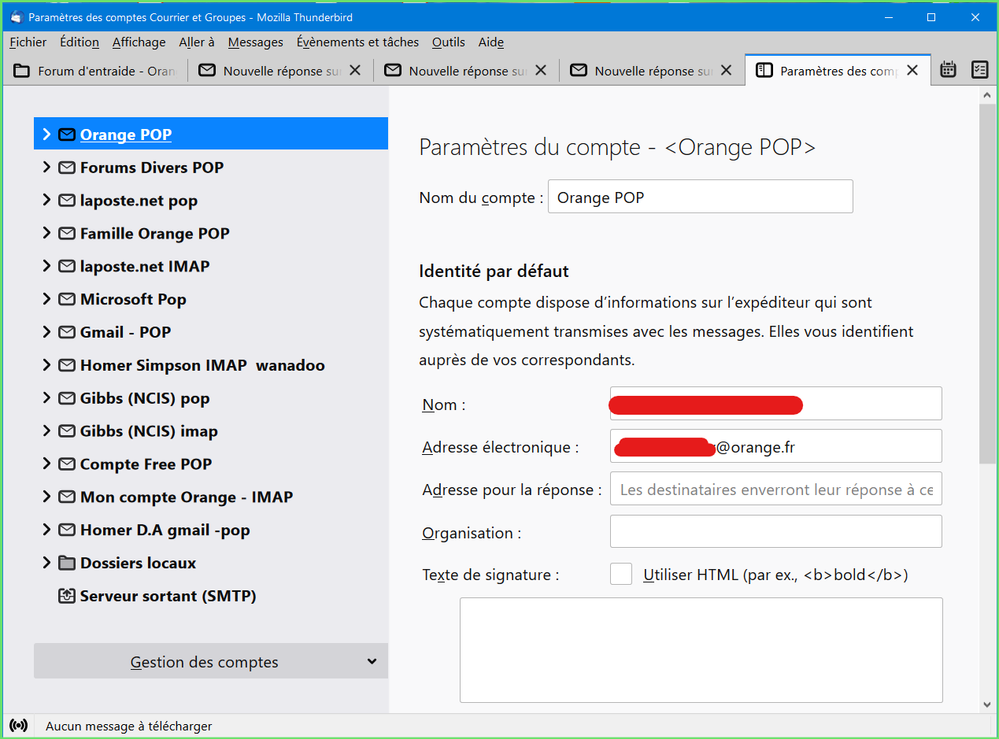Open the Gestion des comptes dropdown
This screenshot has width=999, height=739.
pyautogui.click(x=211, y=661)
